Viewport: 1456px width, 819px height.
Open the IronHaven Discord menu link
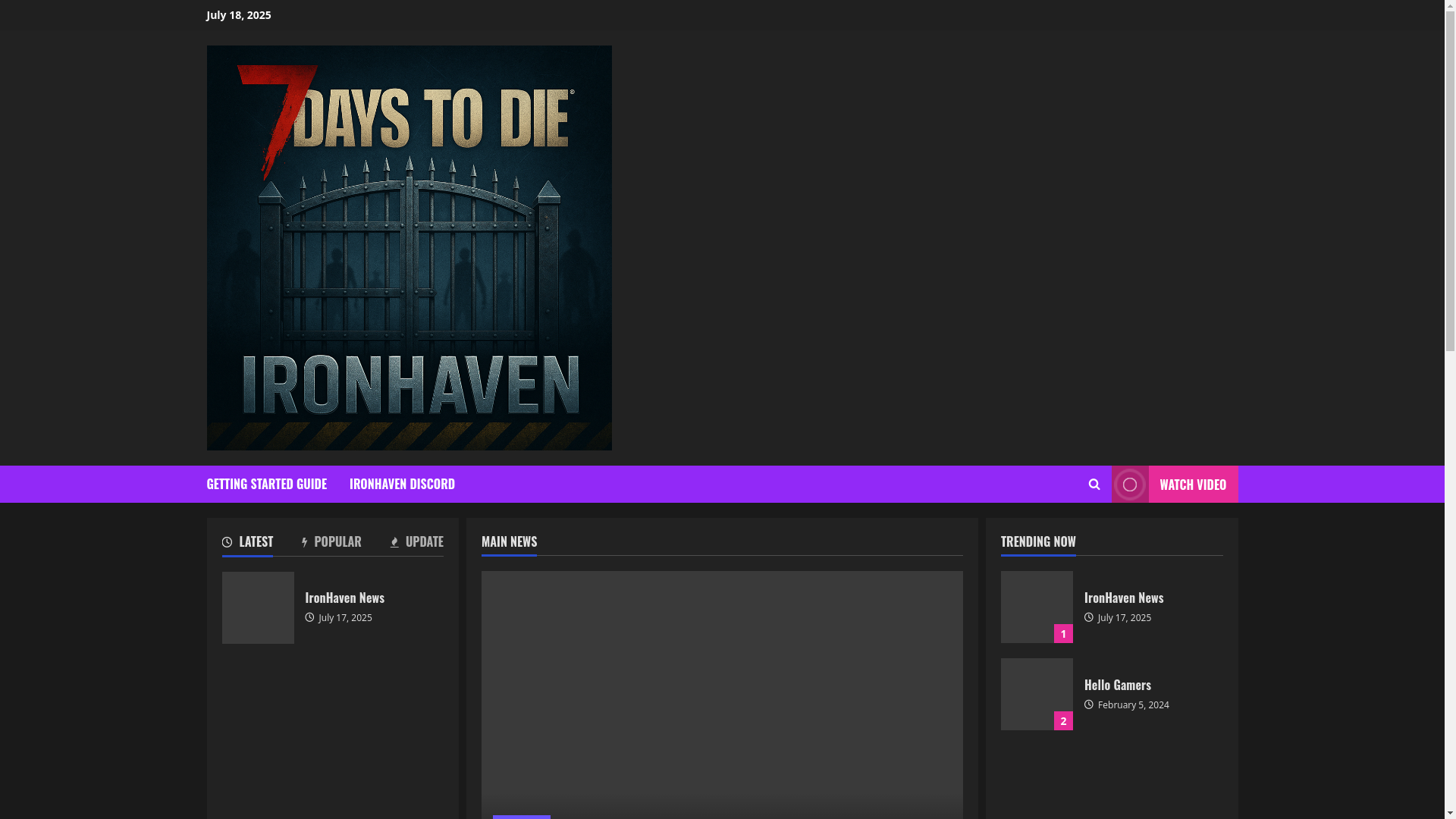402,484
